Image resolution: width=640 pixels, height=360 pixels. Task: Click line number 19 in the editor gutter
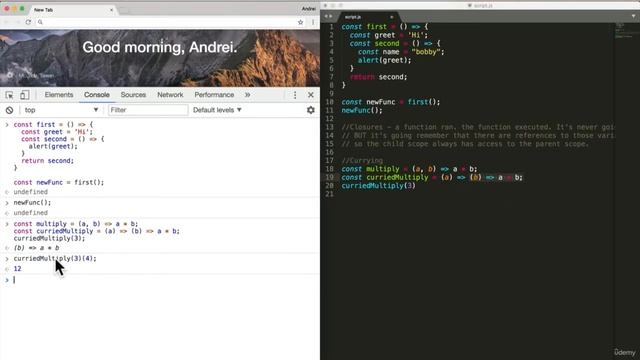(x=330, y=177)
